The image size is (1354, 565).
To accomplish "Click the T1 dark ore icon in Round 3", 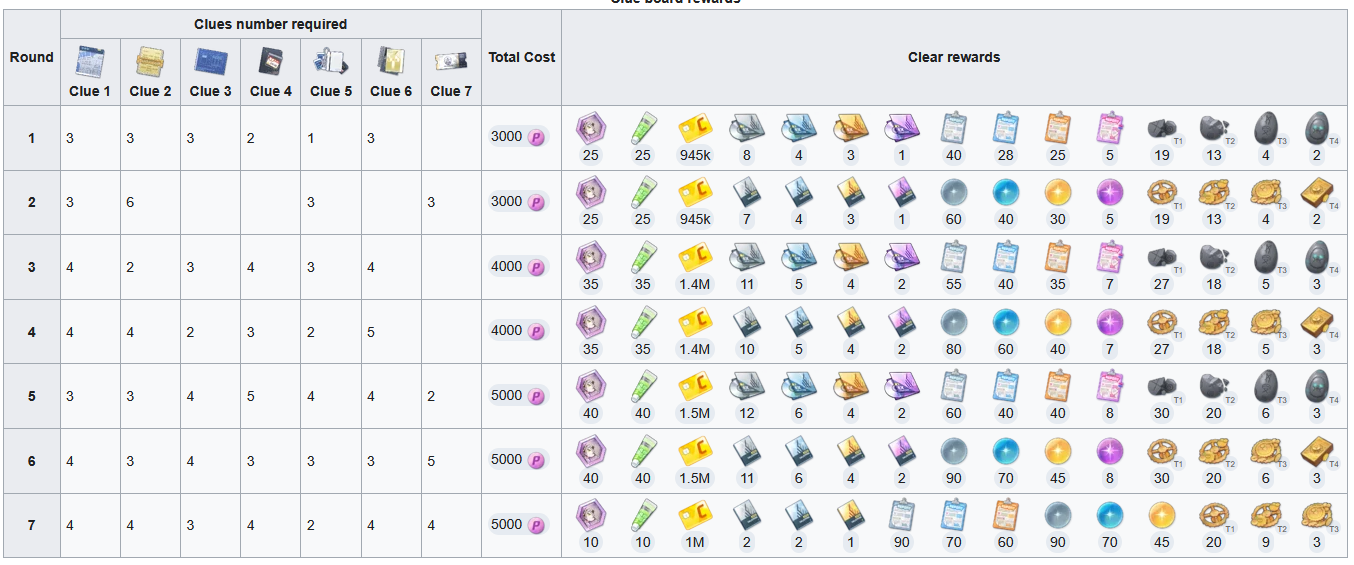I will (1162, 257).
